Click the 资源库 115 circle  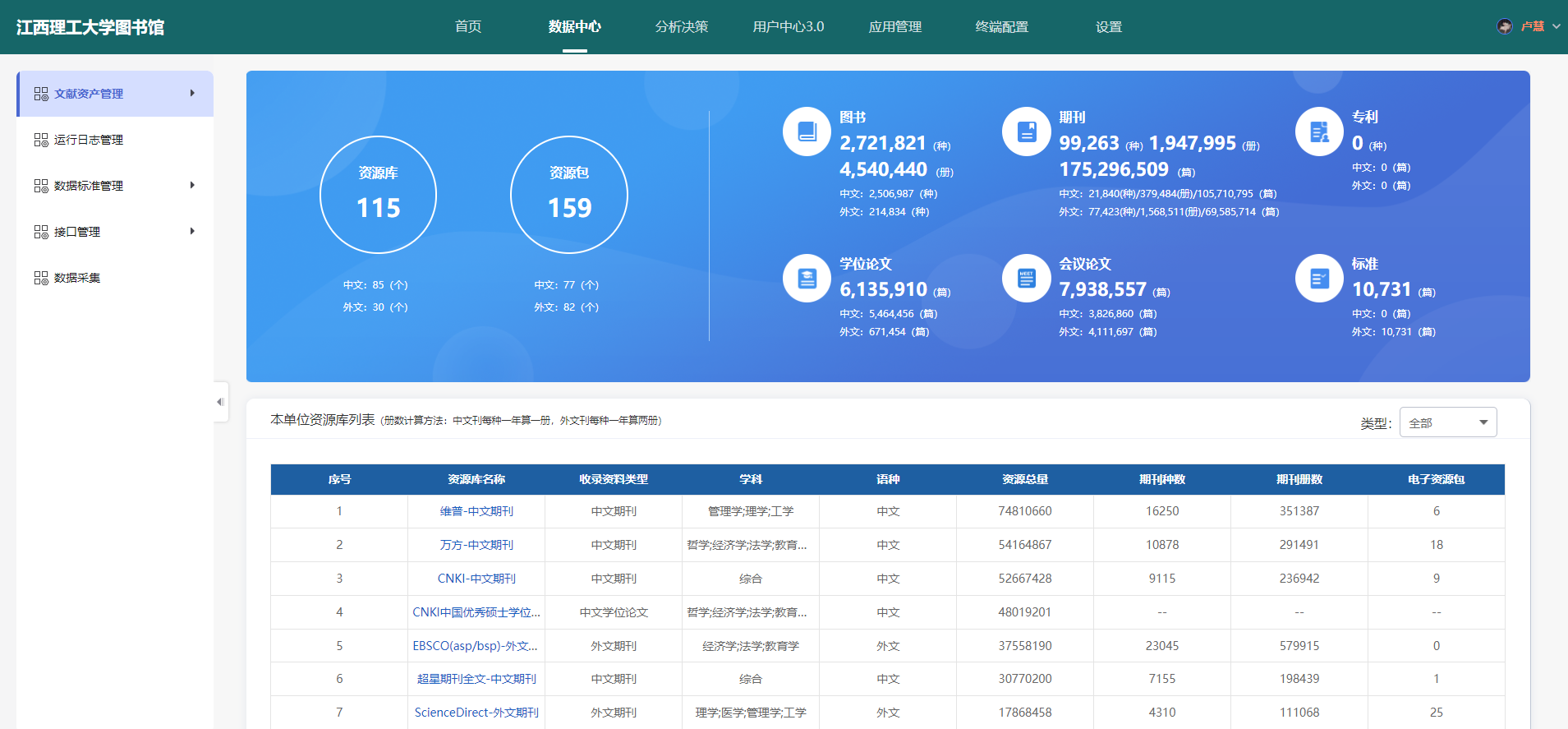click(378, 195)
